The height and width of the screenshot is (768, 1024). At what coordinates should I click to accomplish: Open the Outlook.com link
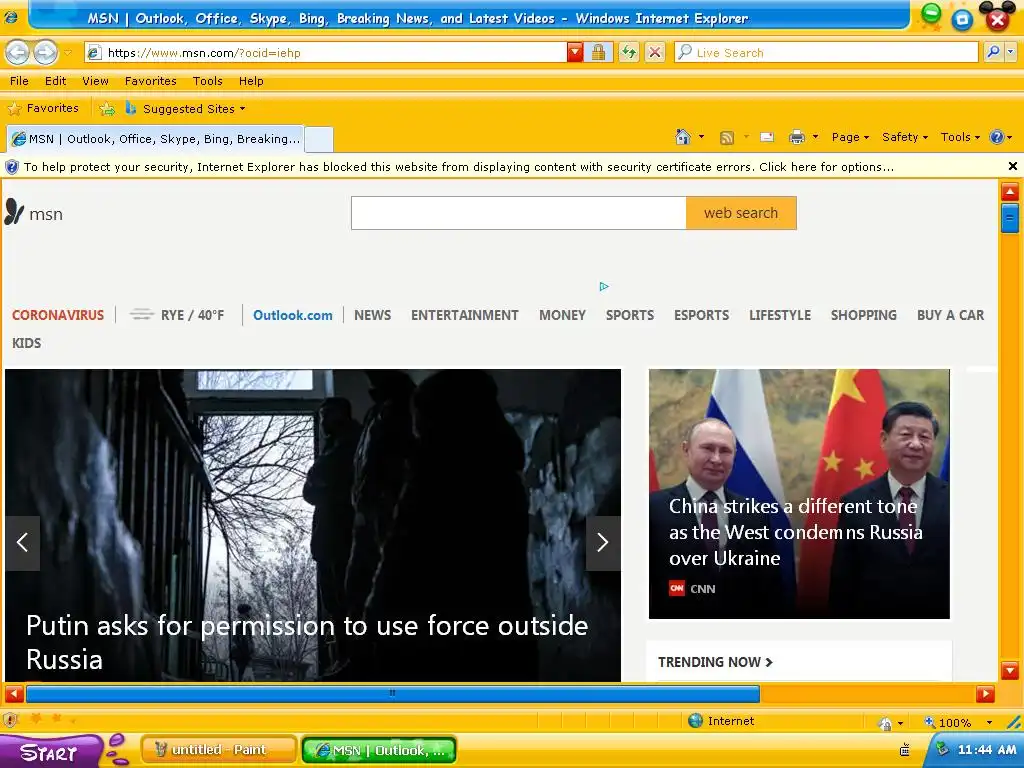(293, 315)
